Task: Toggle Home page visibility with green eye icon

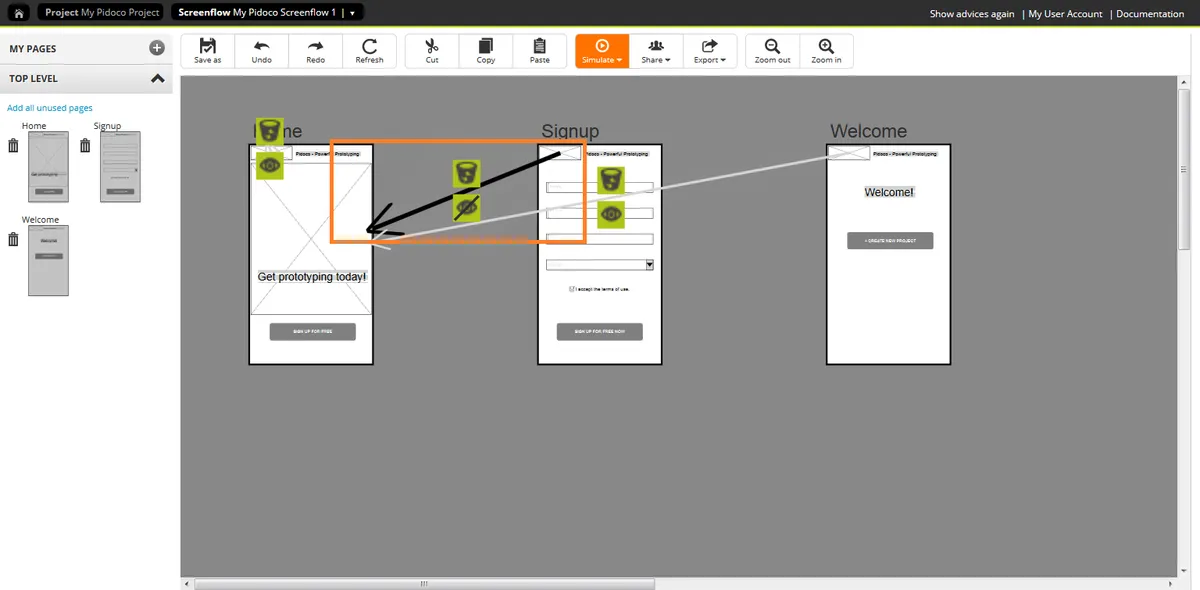Action: 269,166
